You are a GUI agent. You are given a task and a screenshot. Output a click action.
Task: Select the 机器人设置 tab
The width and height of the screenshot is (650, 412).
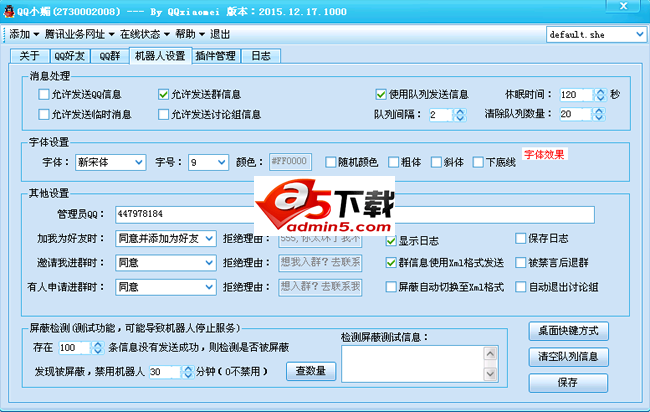(x=160, y=56)
